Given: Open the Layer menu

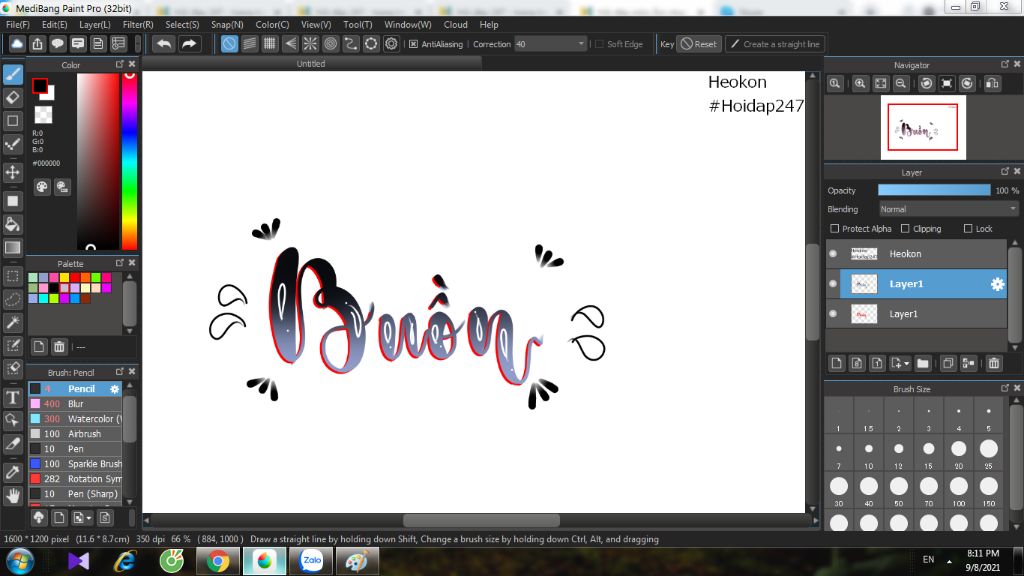Looking at the screenshot, I should point(95,25).
